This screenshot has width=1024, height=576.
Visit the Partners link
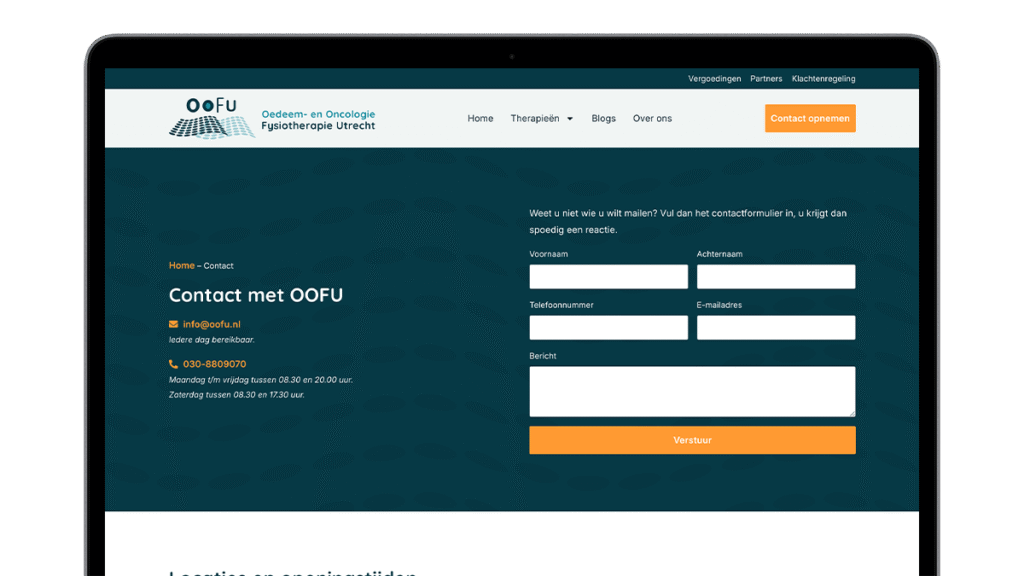(766, 79)
